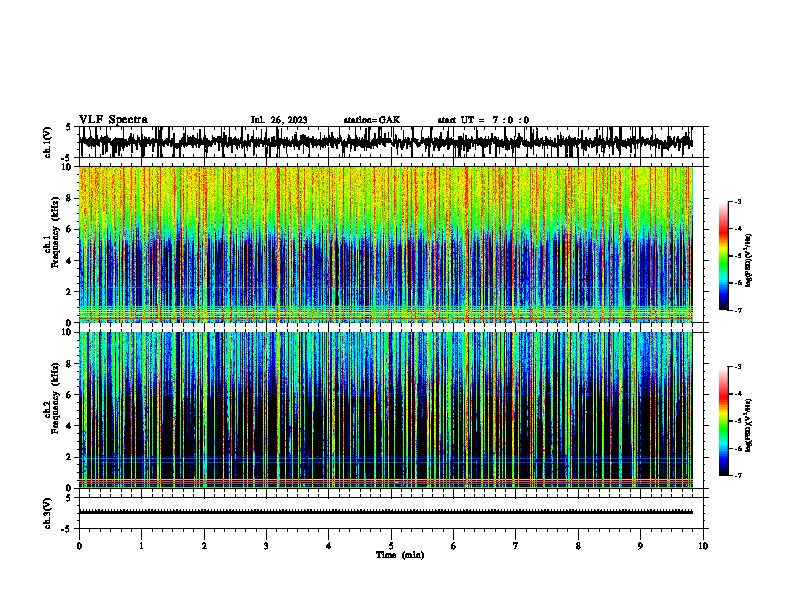This screenshot has height=612, width=792.
Task: Click the station=GAK label
Action: click(372, 120)
